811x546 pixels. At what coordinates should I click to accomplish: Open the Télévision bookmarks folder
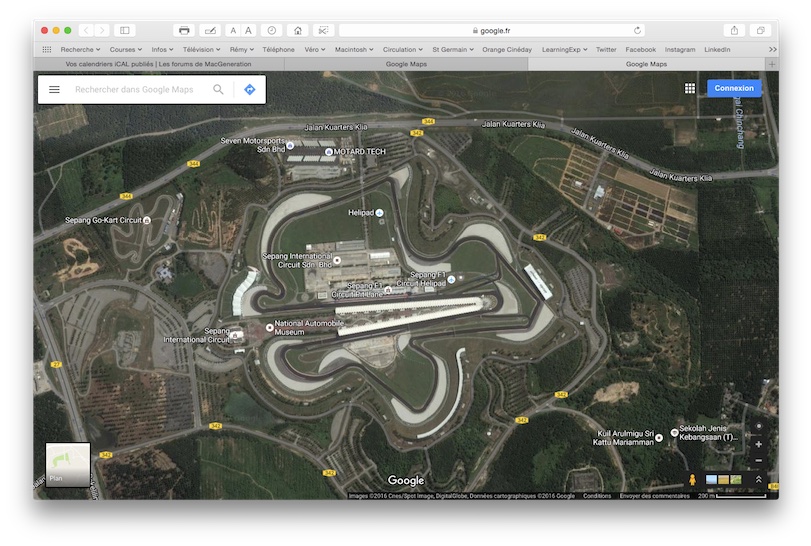point(201,50)
